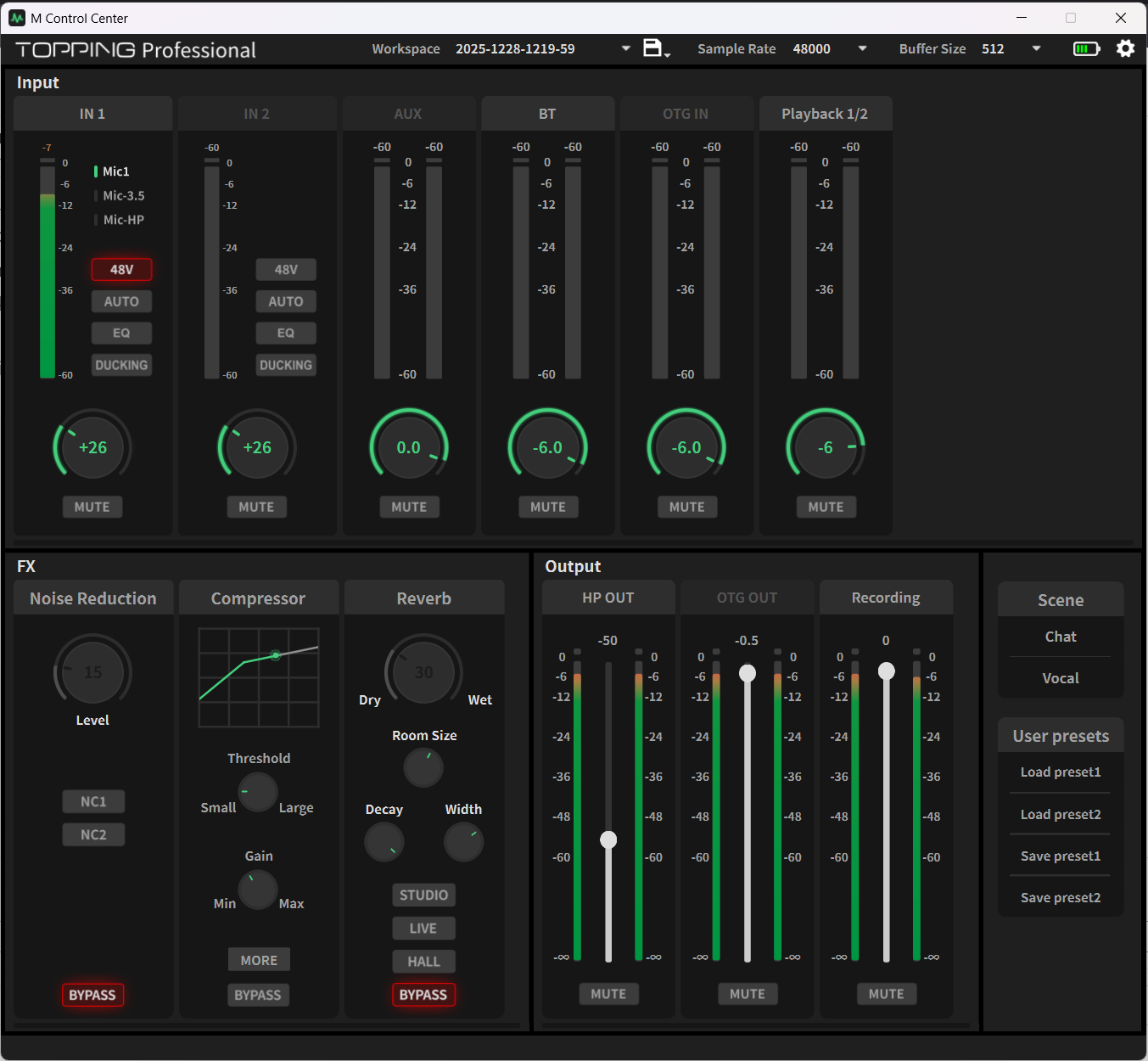Click the BT level knob
Viewport: 1148px width, 1061px height.
[548, 447]
